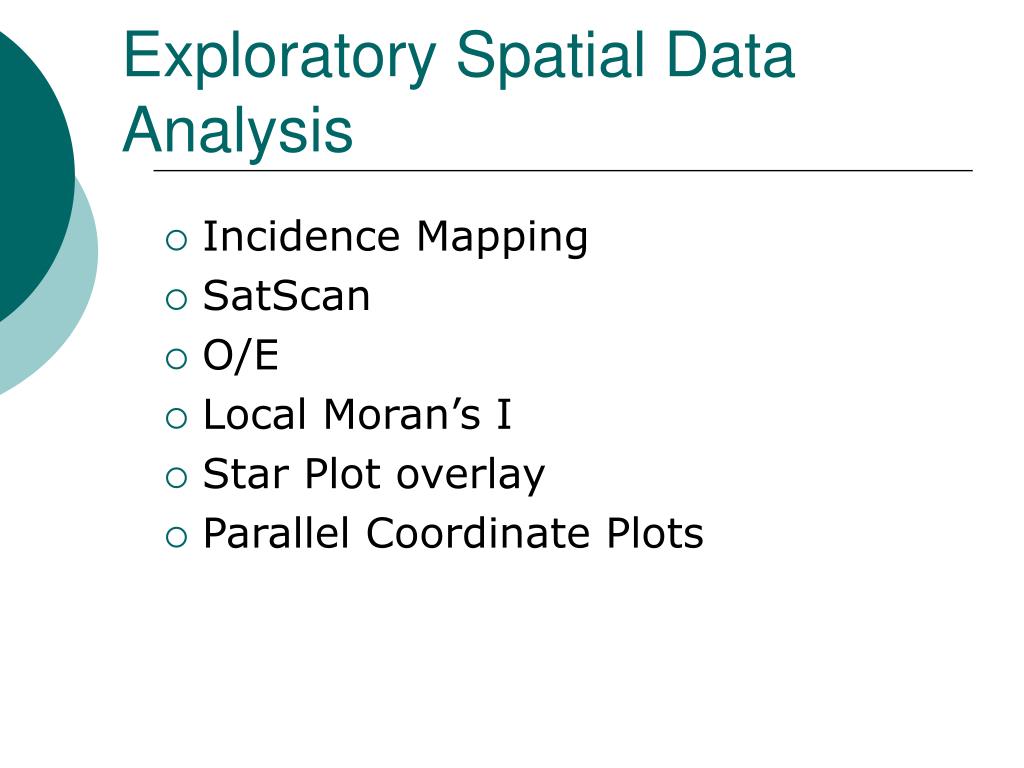Screen dimensions: 1024x768
Task: Click the bullet circle beside SatScan
Action: 176,300
